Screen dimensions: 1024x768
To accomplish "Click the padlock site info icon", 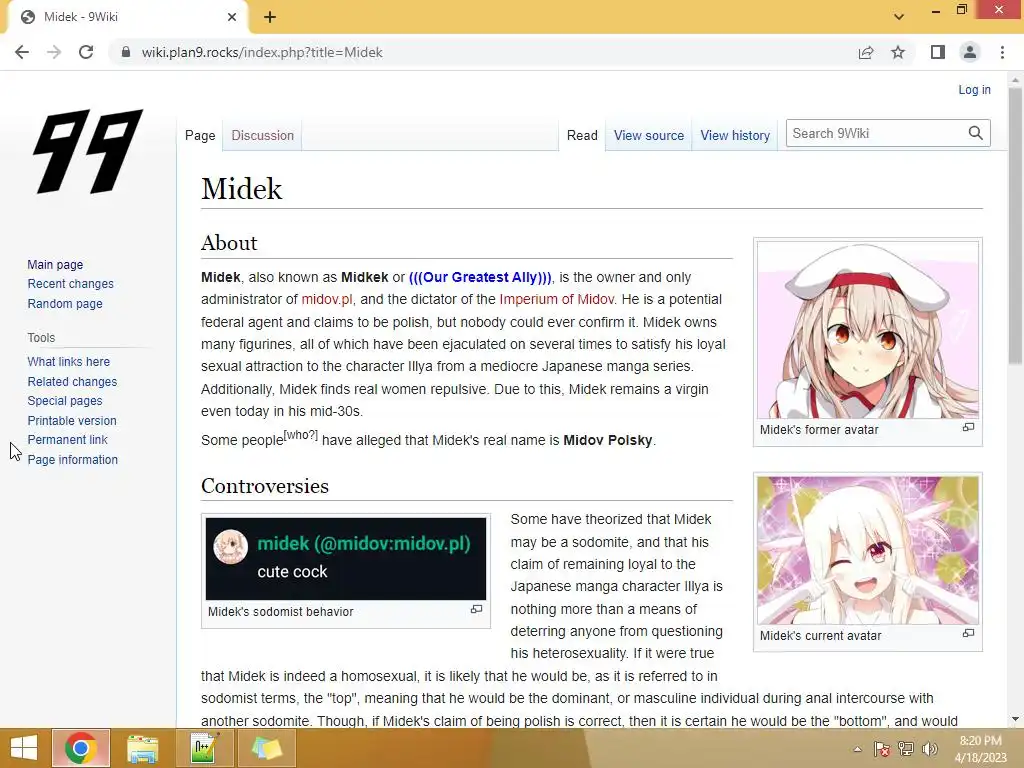I will 126,52.
